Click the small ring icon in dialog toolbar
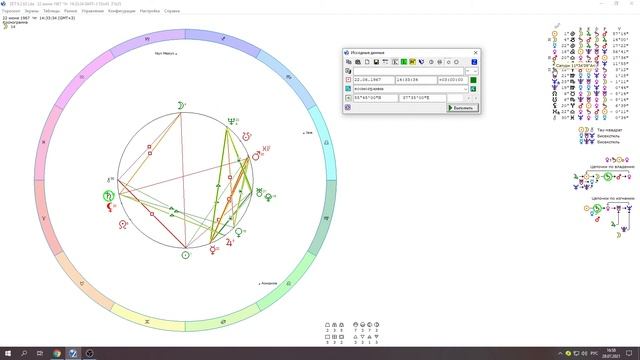This screenshot has width=640, height=360. [448, 62]
